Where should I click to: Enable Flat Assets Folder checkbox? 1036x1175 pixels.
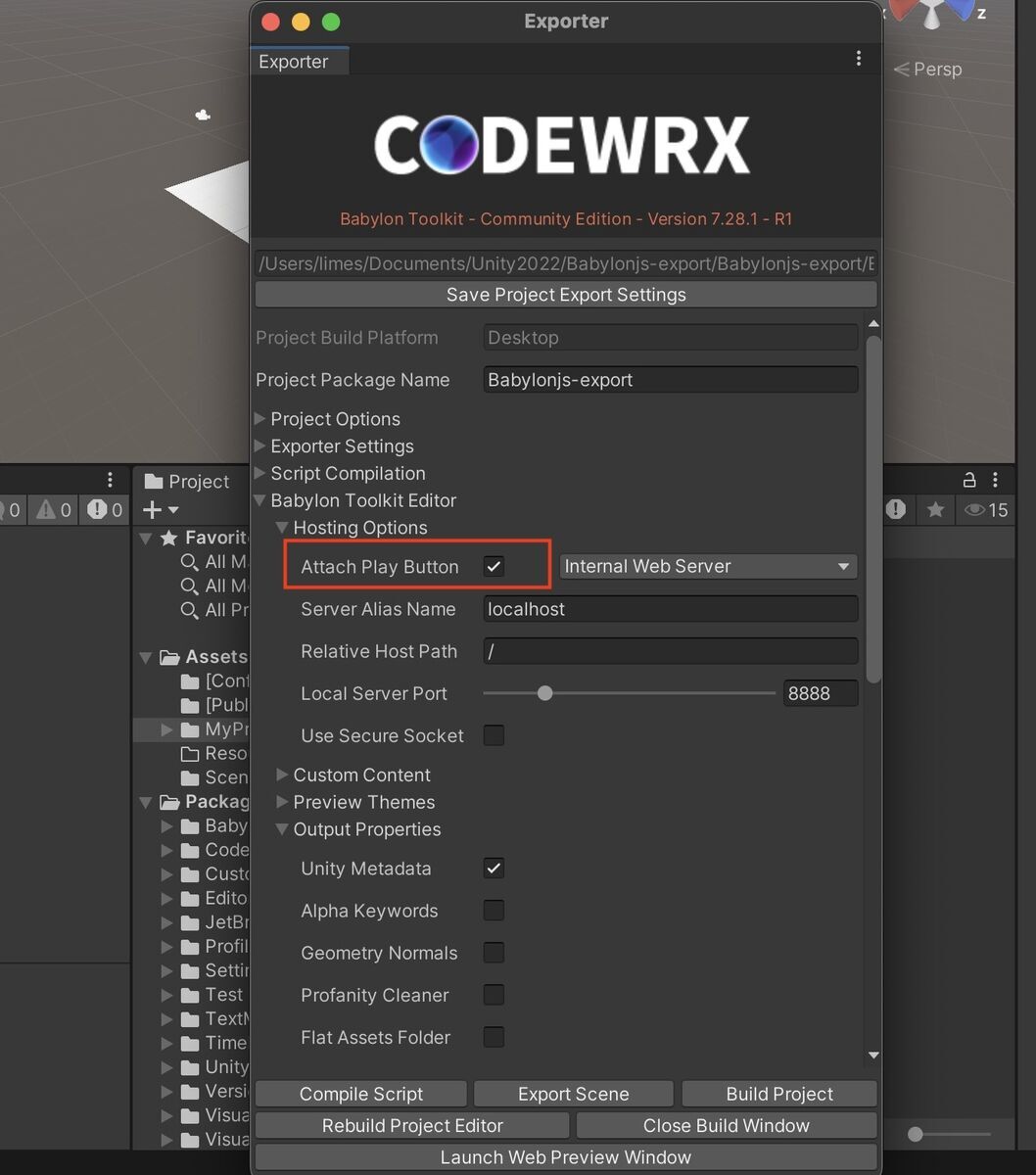click(x=494, y=1037)
